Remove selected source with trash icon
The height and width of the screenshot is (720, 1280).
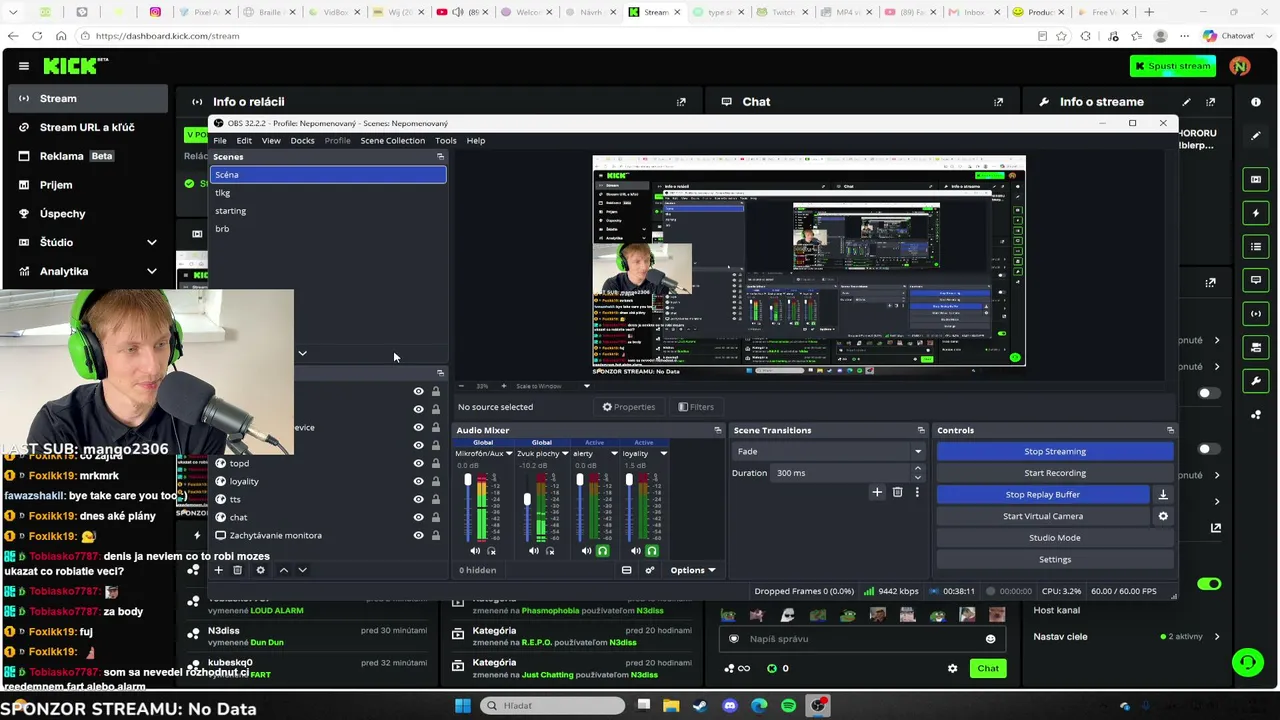pos(237,570)
